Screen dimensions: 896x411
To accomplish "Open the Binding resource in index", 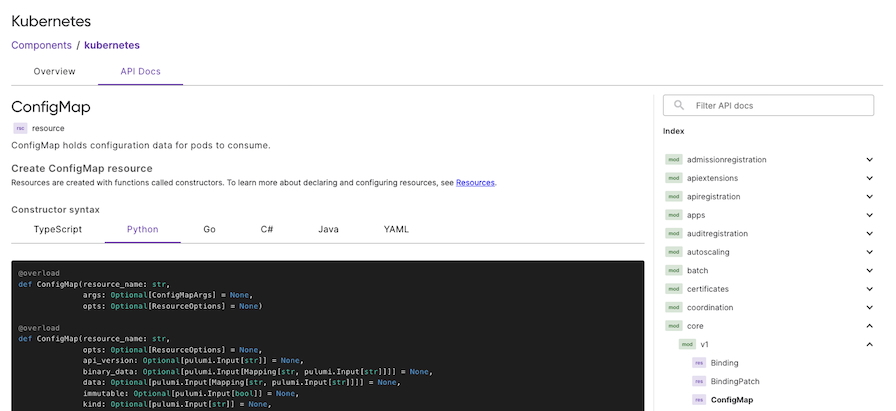I will tap(725, 363).
